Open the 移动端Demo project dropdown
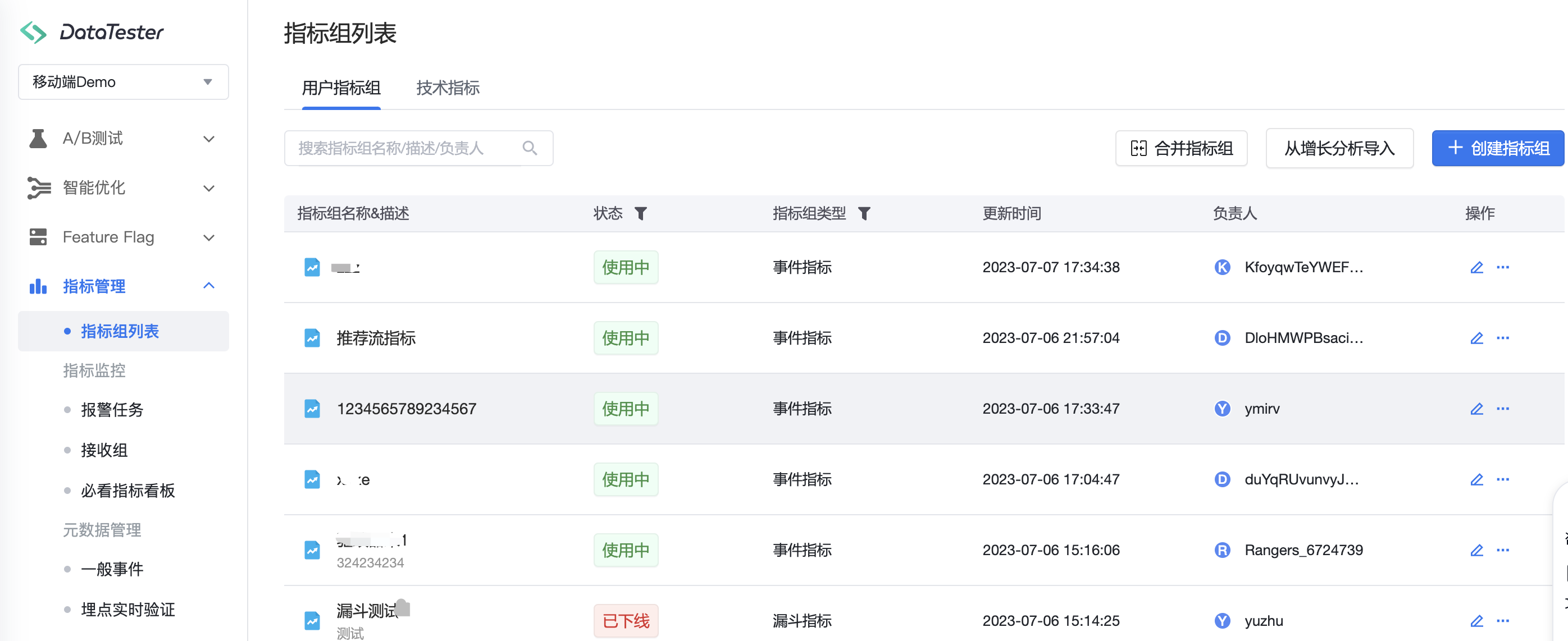Image resolution: width=1568 pixels, height=641 pixels. [124, 82]
